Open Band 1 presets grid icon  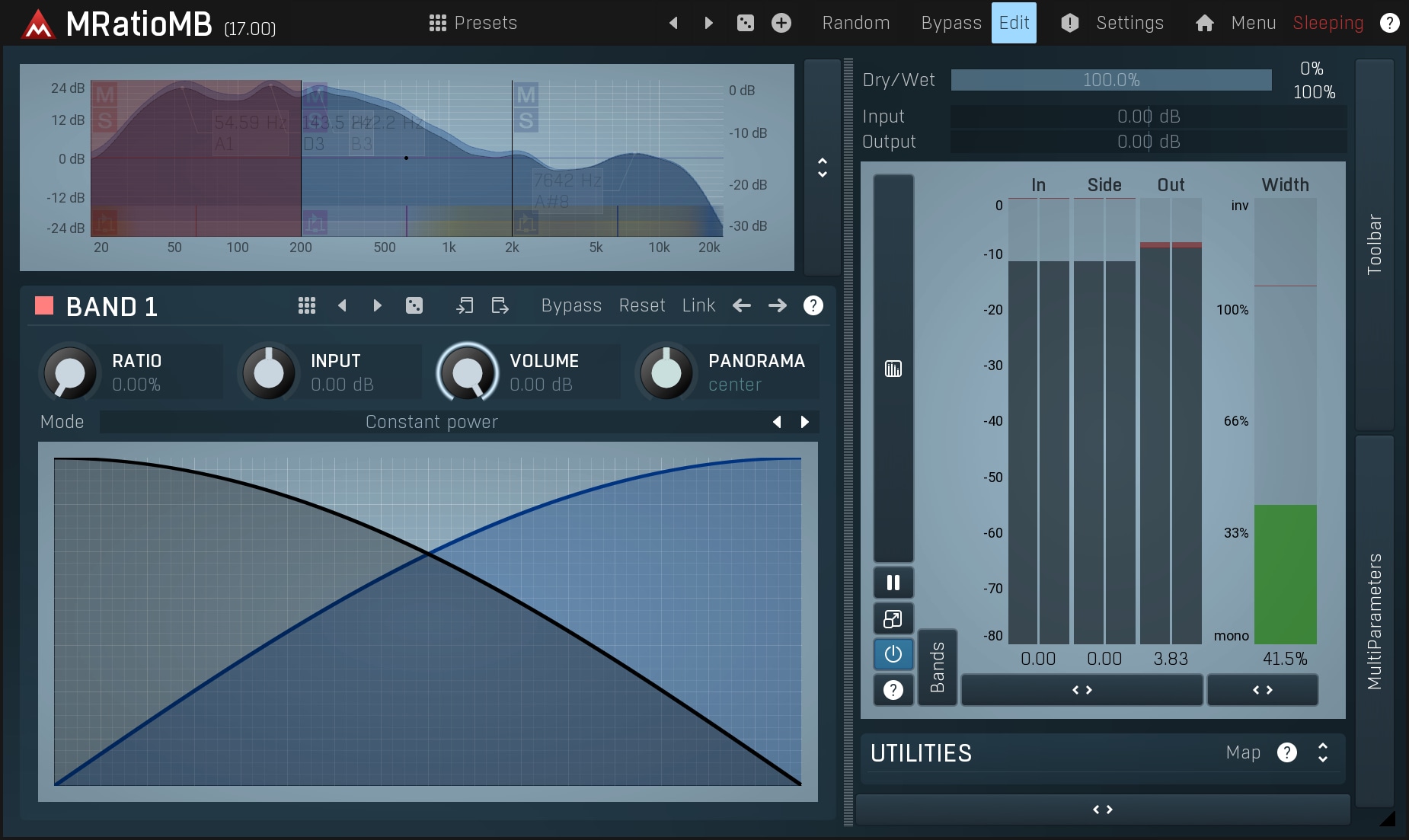click(x=306, y=305)
